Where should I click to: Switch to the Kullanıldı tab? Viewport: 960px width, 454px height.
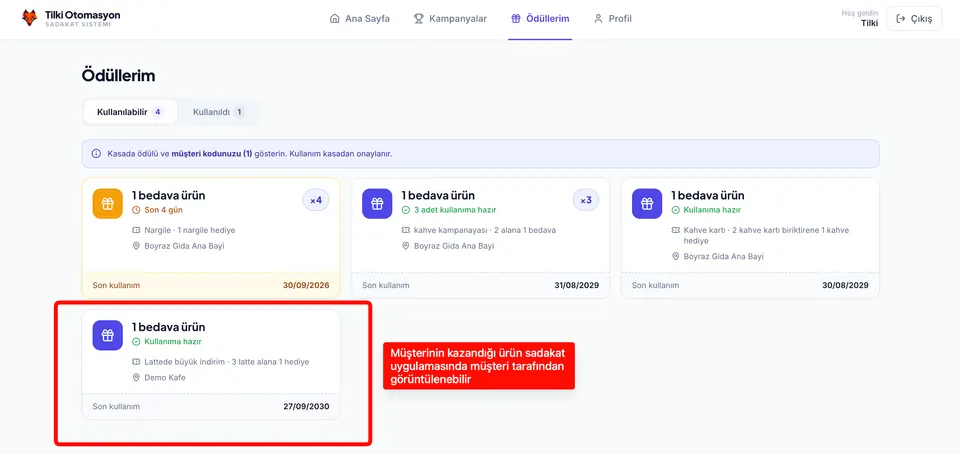[x=218, y=112]
